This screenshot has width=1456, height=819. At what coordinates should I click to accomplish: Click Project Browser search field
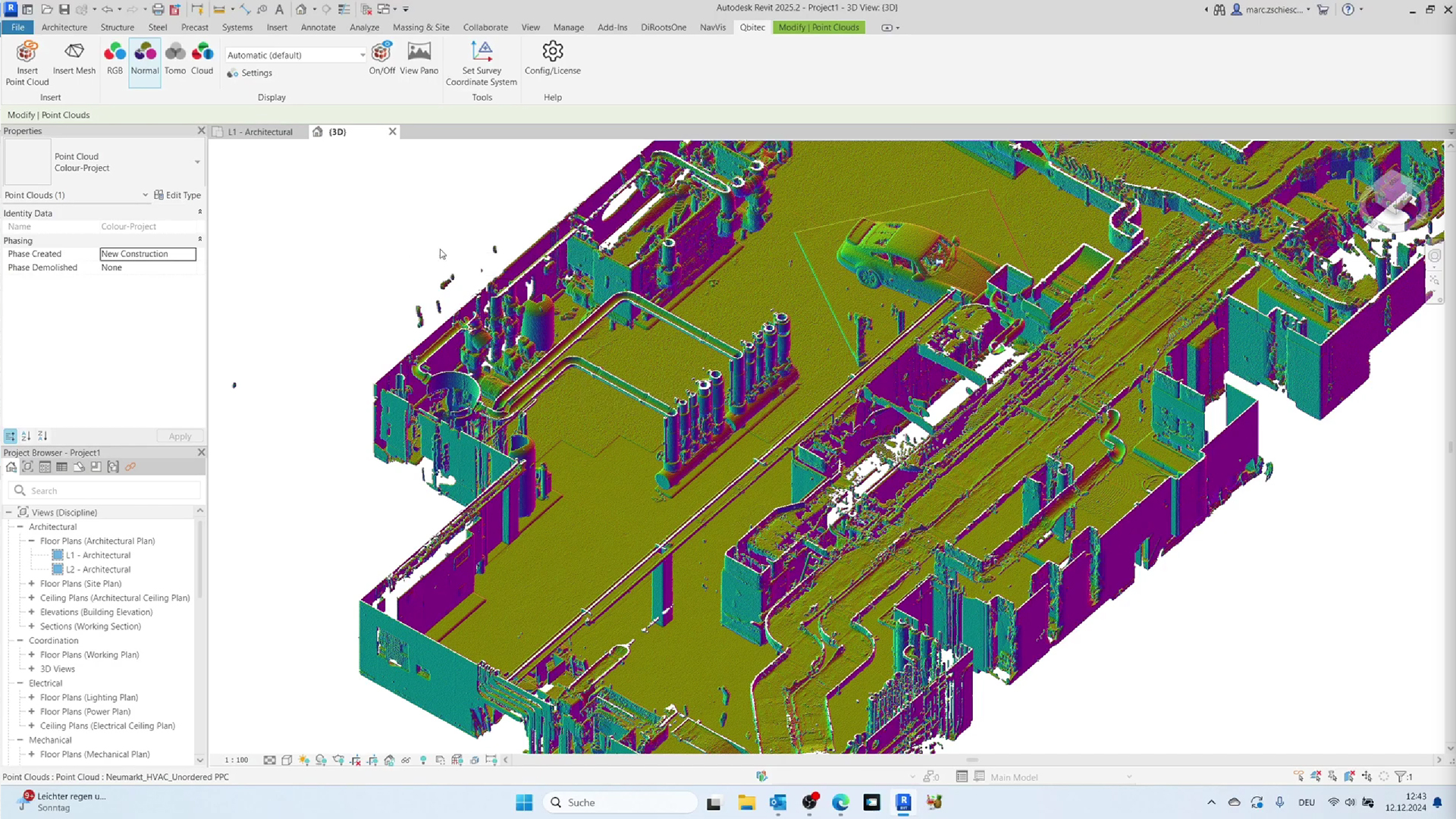coord(105,491)
